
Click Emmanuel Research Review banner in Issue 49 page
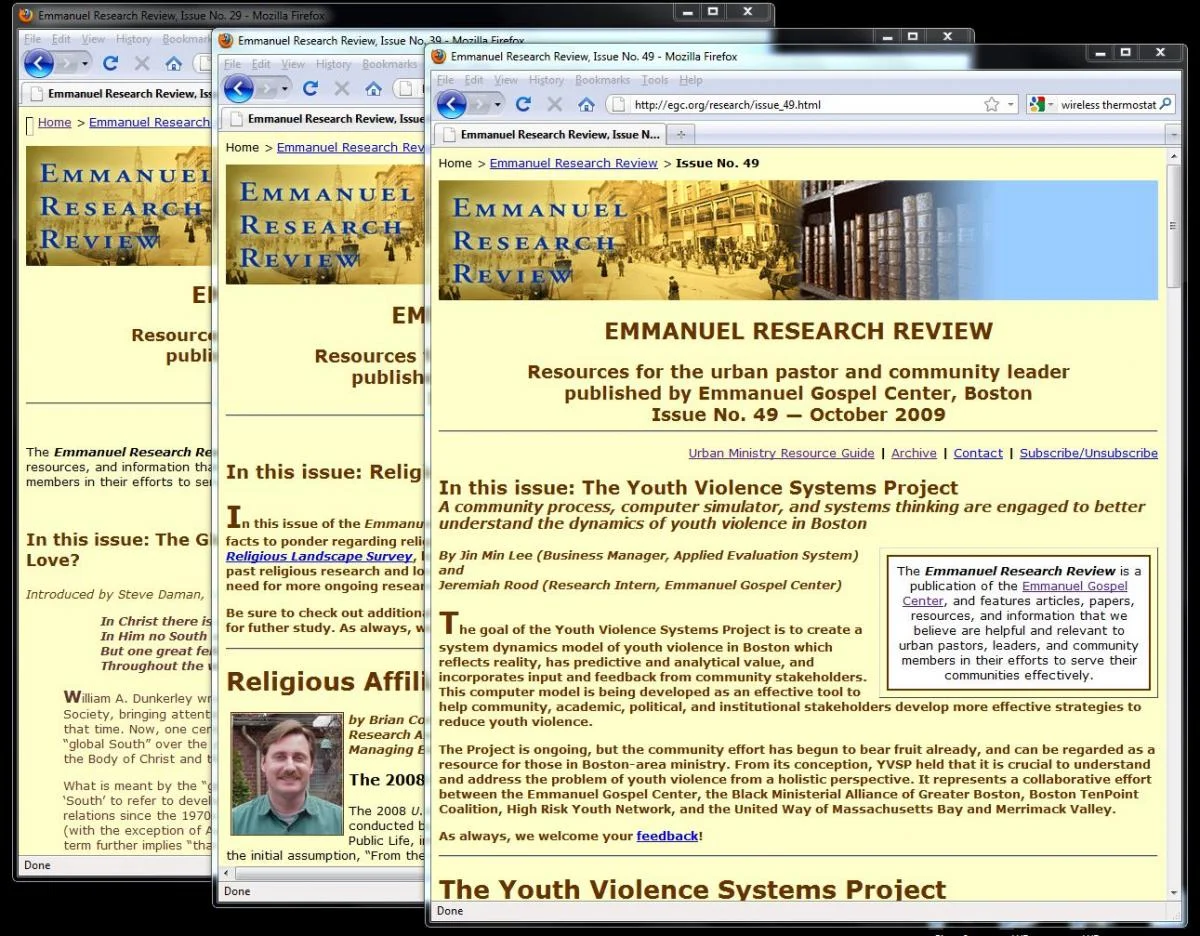(798, 240)
